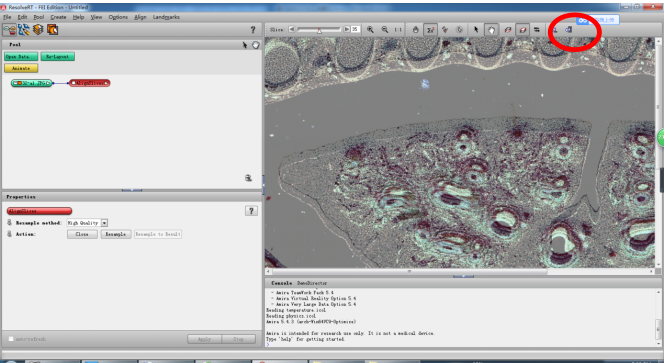
Task: Open the Properties help question mark
Action: (251, 211)
